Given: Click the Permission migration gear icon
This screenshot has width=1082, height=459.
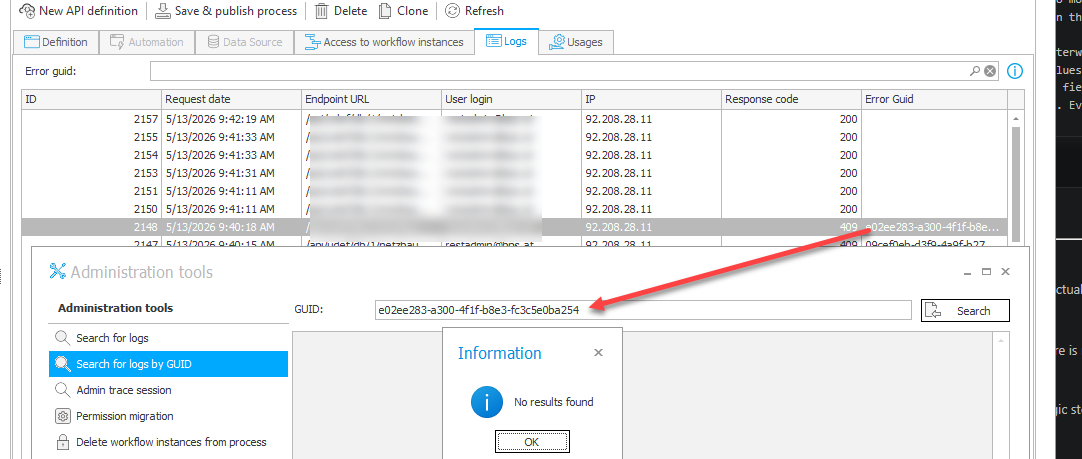Looking at the screenshot, I should tap(63, 416).
